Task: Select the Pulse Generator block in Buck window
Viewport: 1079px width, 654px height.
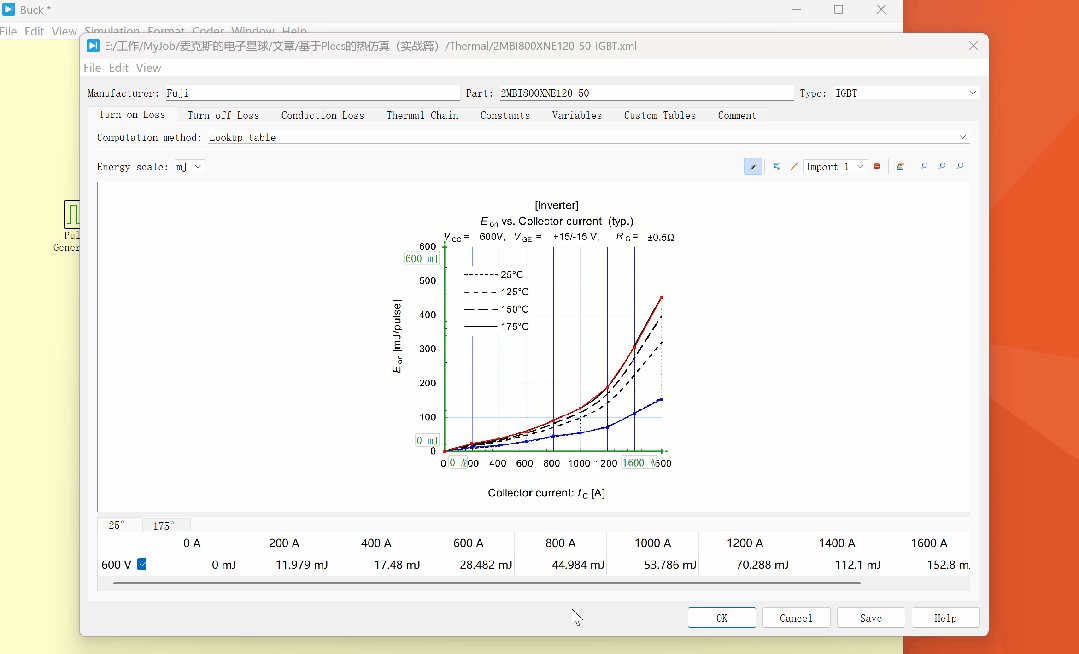Action: [x=72, y=215]
